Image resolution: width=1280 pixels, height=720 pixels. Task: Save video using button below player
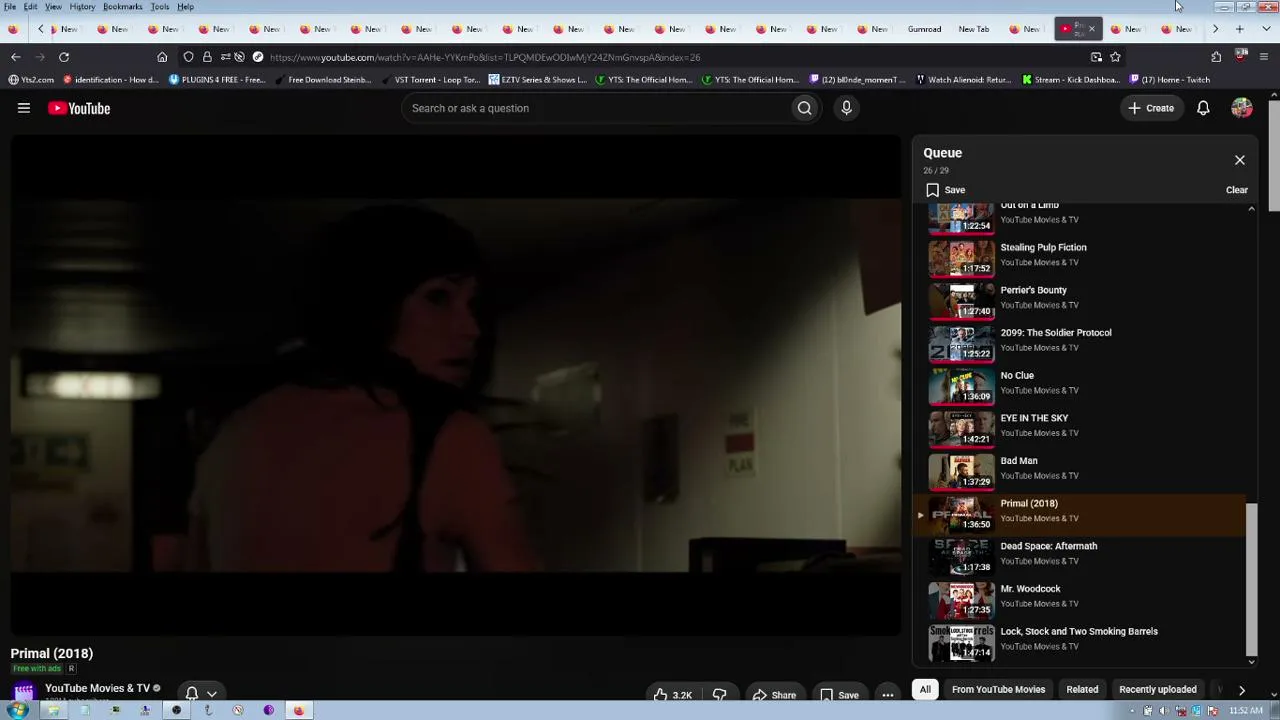[839, 695]
